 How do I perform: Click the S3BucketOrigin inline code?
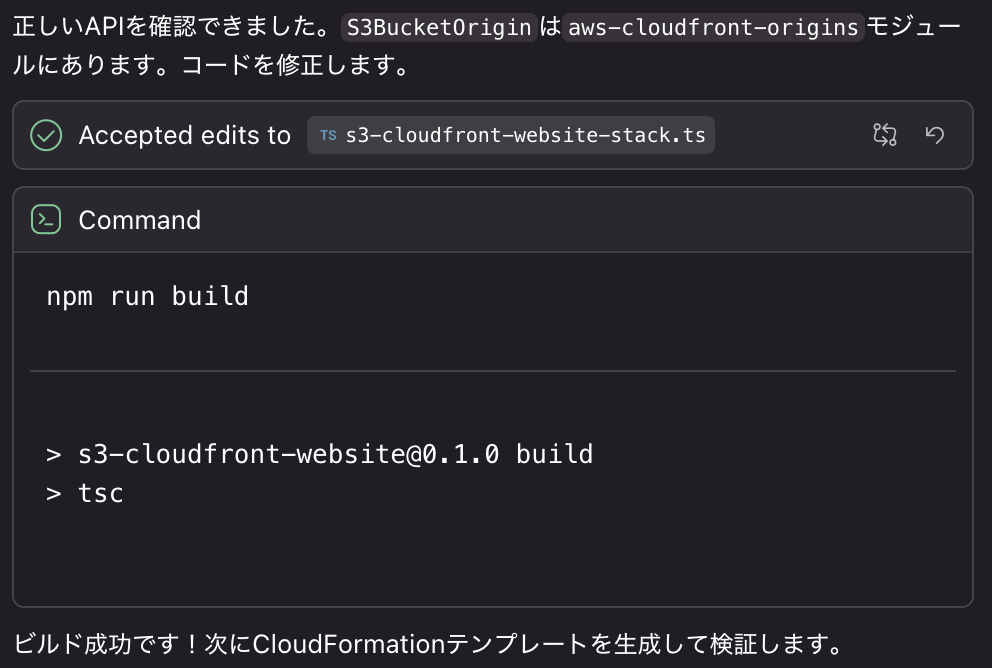click(x=438, y=28)
